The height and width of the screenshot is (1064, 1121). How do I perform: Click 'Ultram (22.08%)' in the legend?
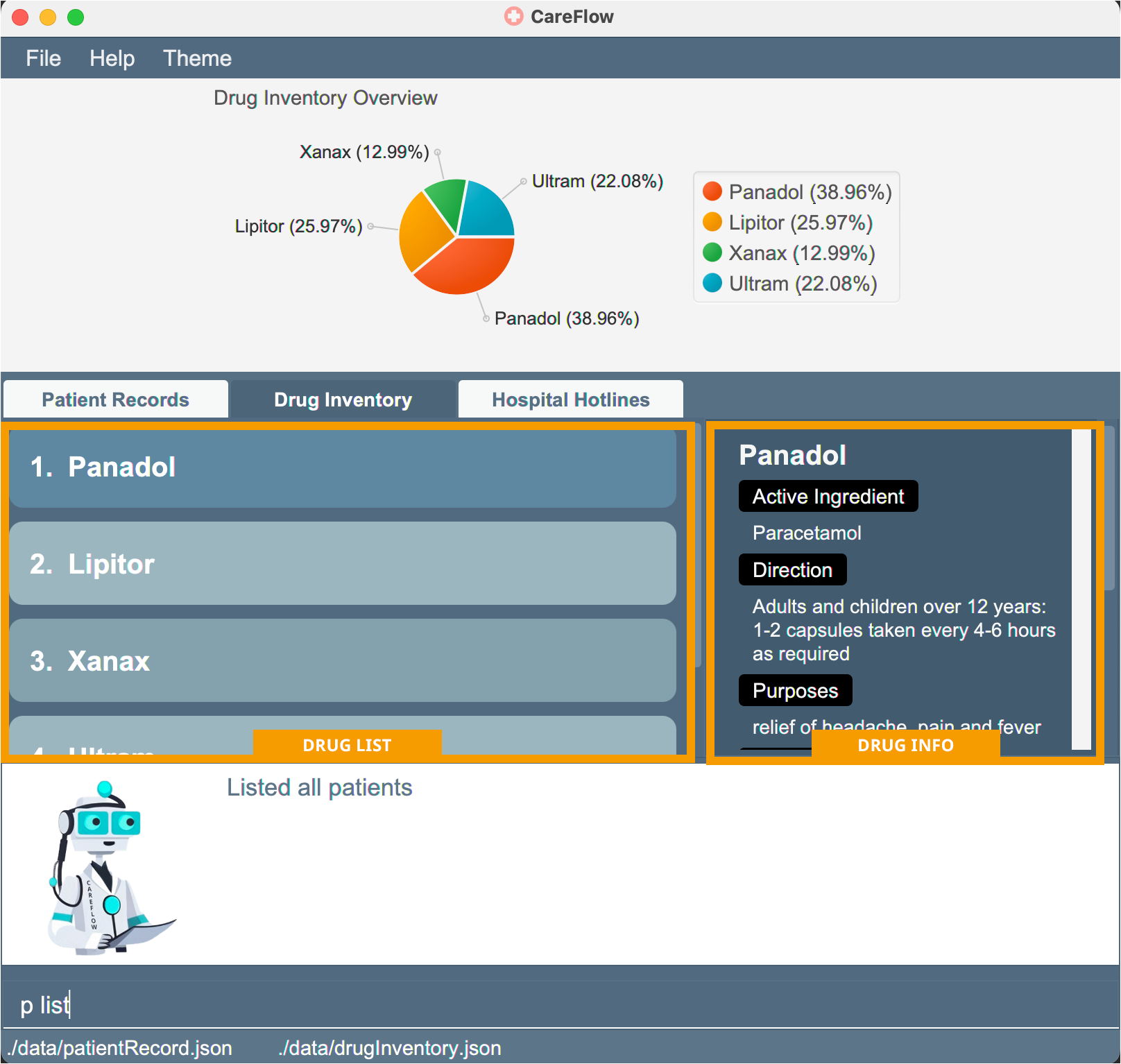tap(803, 283)
